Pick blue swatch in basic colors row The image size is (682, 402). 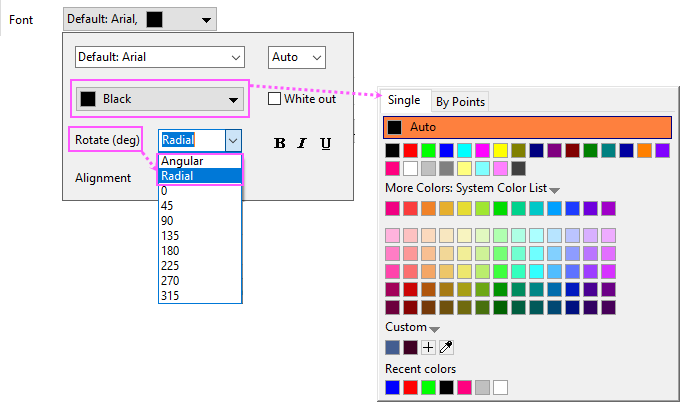pos(446,151)
